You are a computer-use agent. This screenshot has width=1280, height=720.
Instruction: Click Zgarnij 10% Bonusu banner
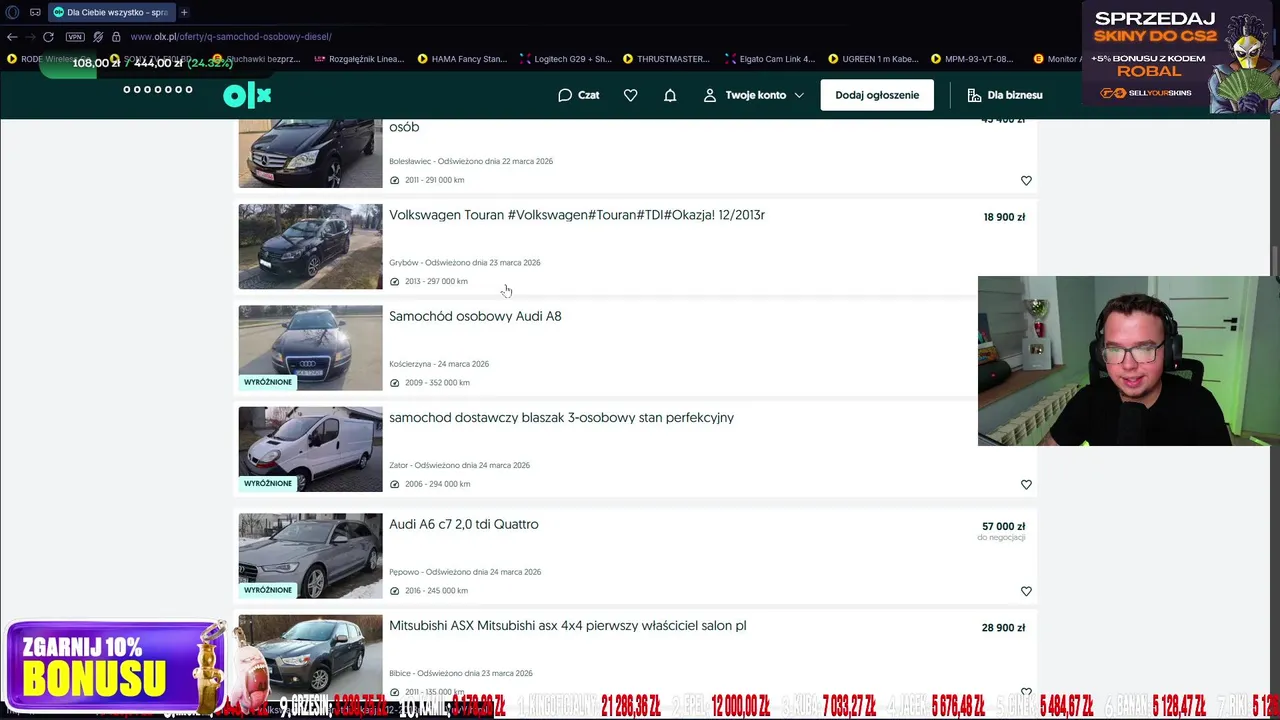(x=115, y=666)
